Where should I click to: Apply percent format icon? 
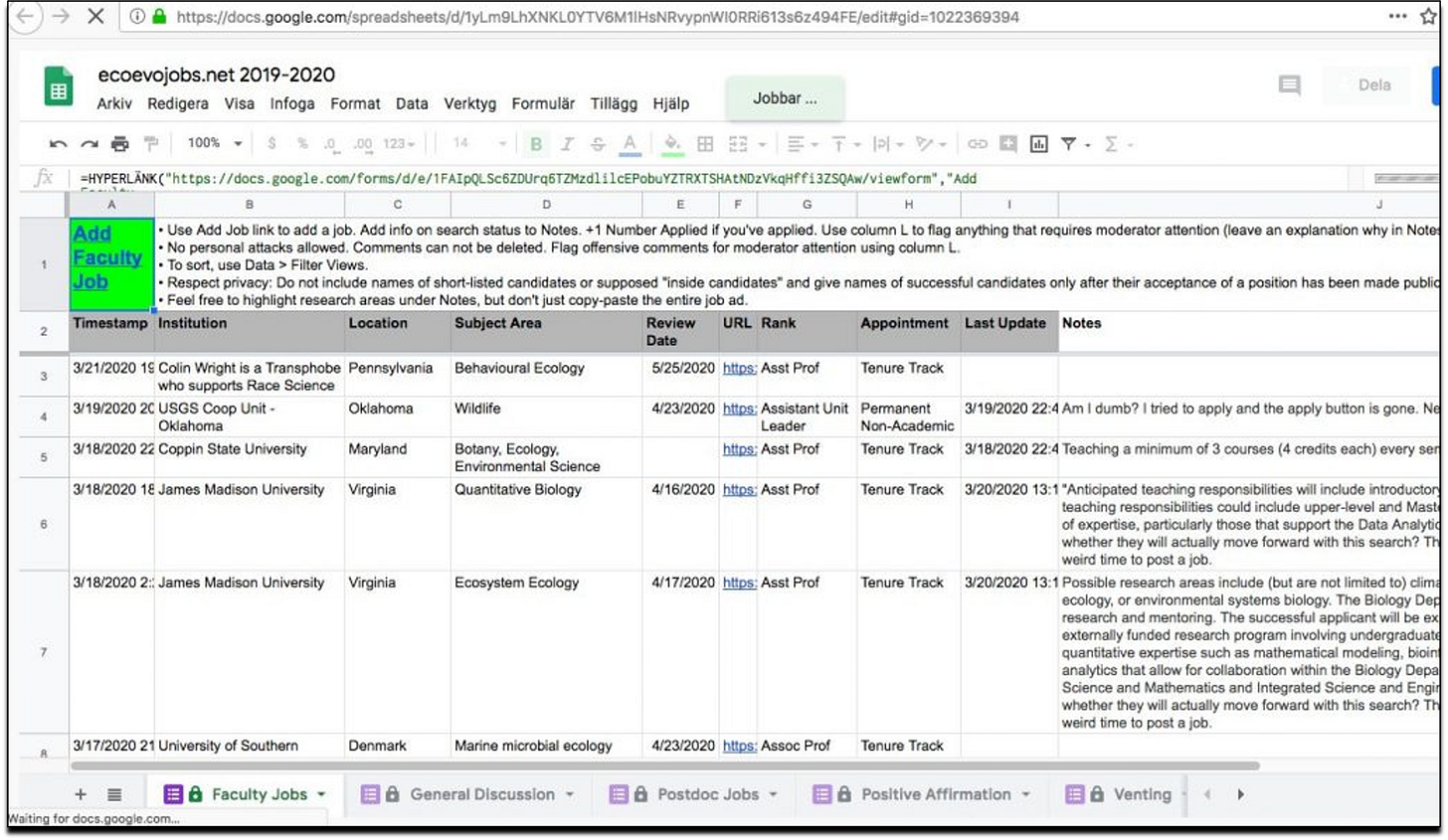[302, 143]
